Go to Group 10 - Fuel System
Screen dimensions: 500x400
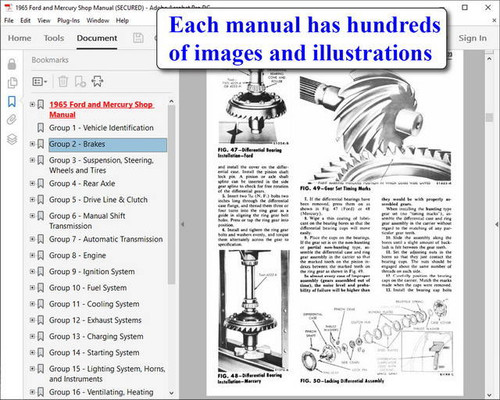[x=88, y=288]
